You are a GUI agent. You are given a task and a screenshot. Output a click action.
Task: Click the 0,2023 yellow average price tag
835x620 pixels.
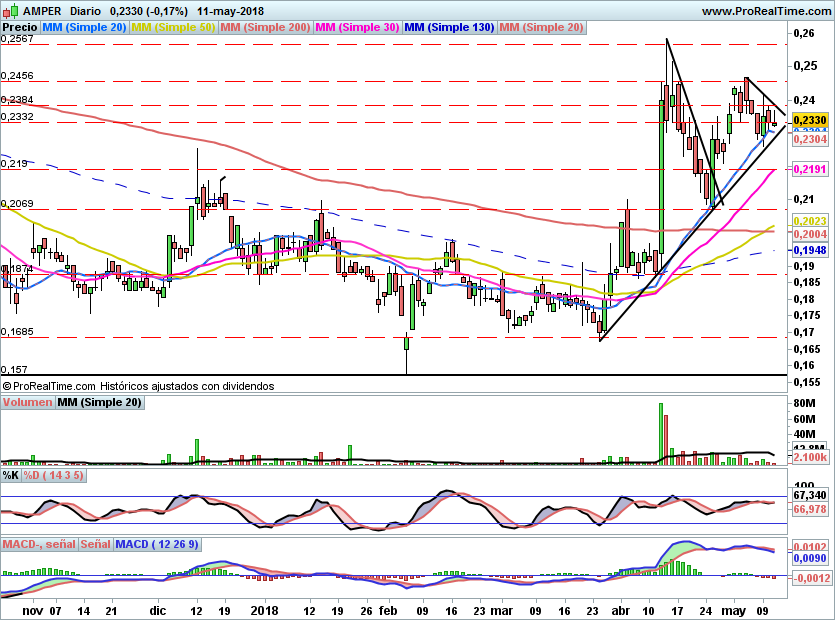810,221
